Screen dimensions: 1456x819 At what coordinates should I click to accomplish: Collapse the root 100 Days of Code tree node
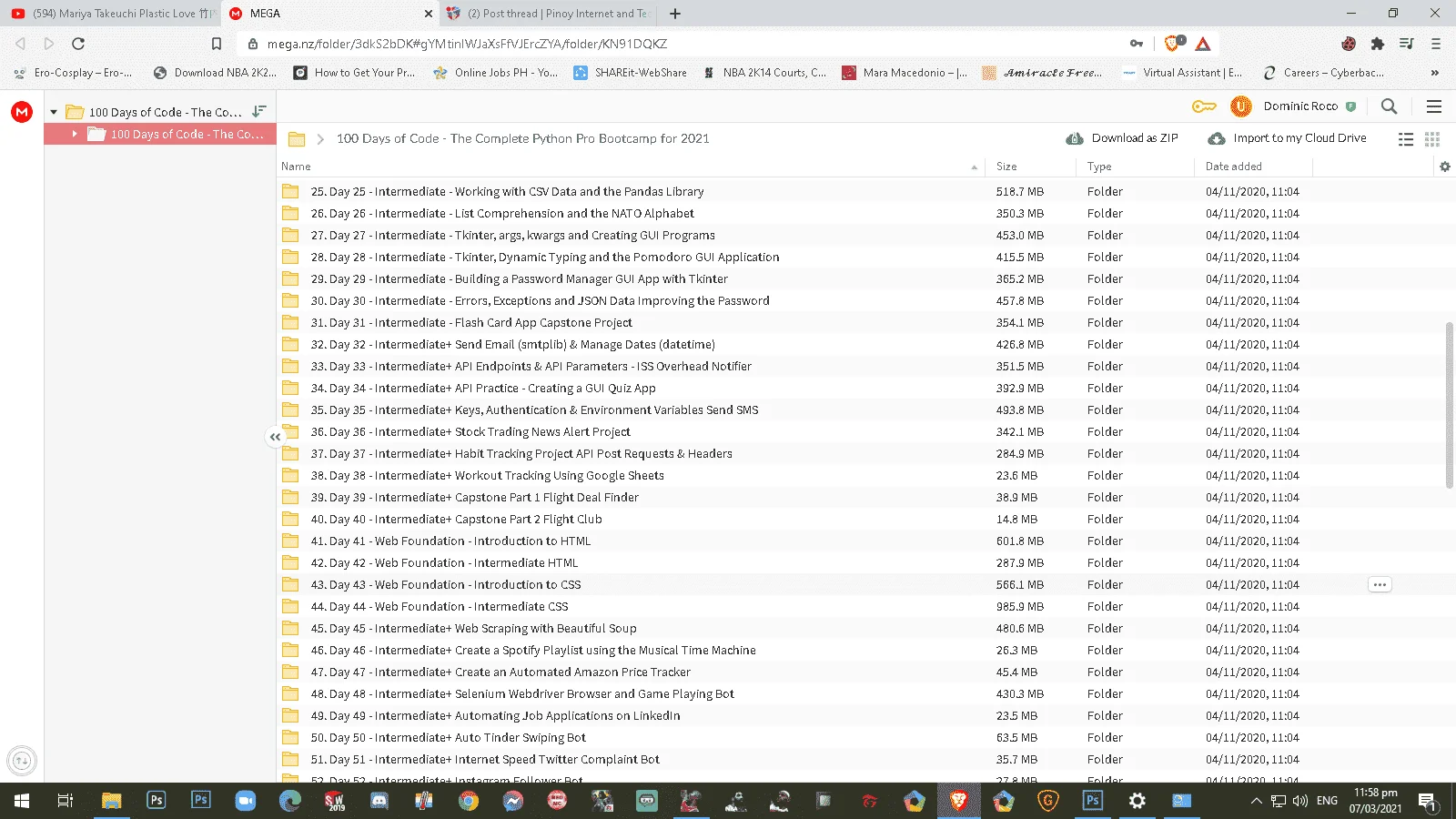54,112
